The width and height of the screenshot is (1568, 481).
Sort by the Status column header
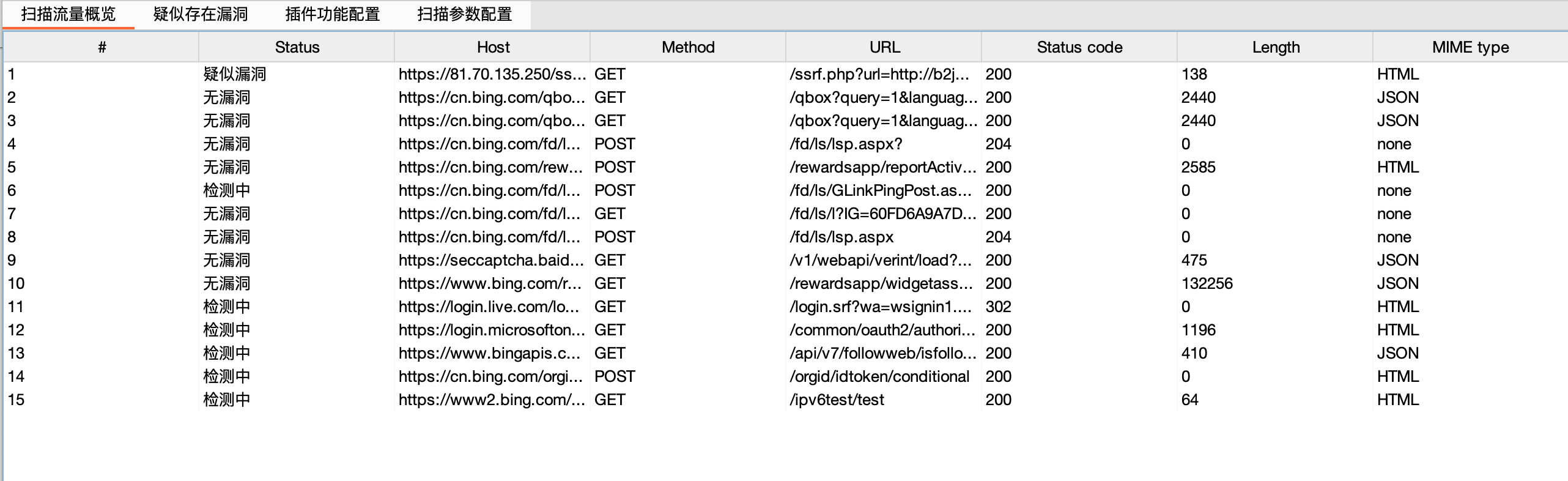tap(297, 47)
